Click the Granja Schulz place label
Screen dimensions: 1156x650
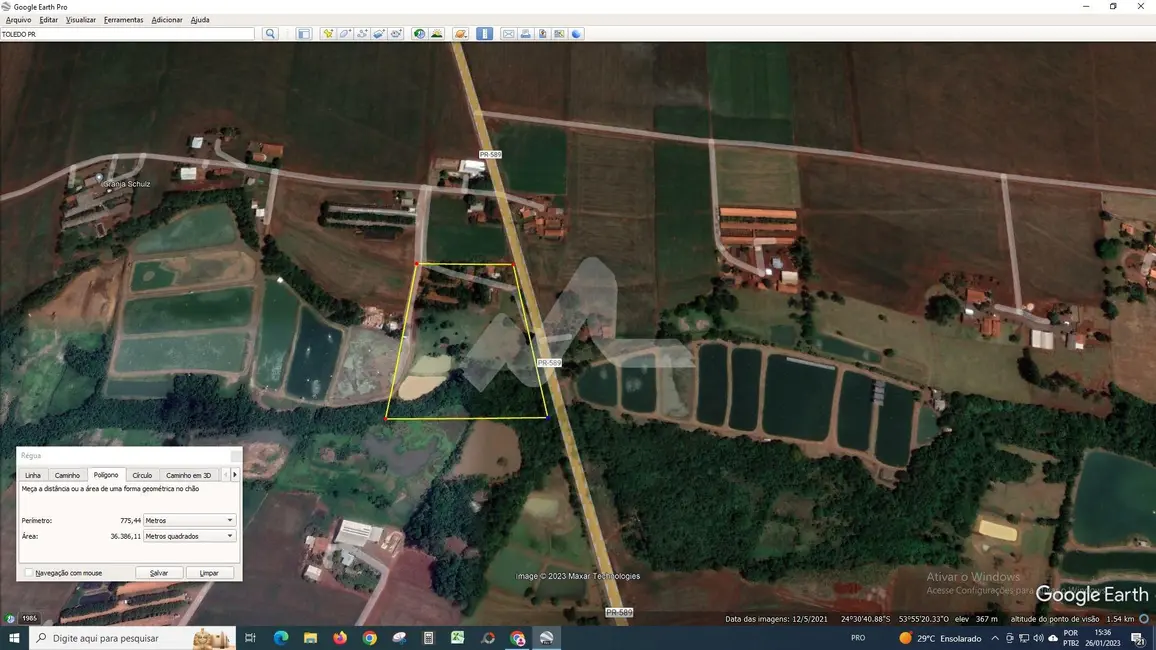click(x=127, y=184)
